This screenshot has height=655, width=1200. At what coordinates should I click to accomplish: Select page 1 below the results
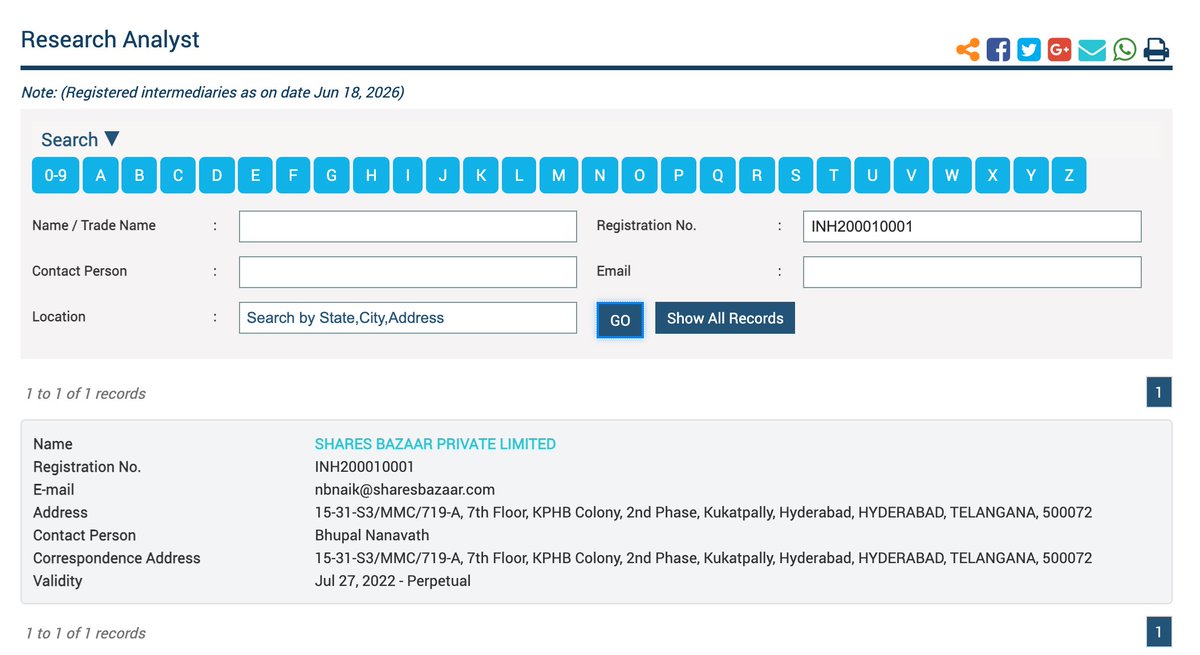(1159, 632)
